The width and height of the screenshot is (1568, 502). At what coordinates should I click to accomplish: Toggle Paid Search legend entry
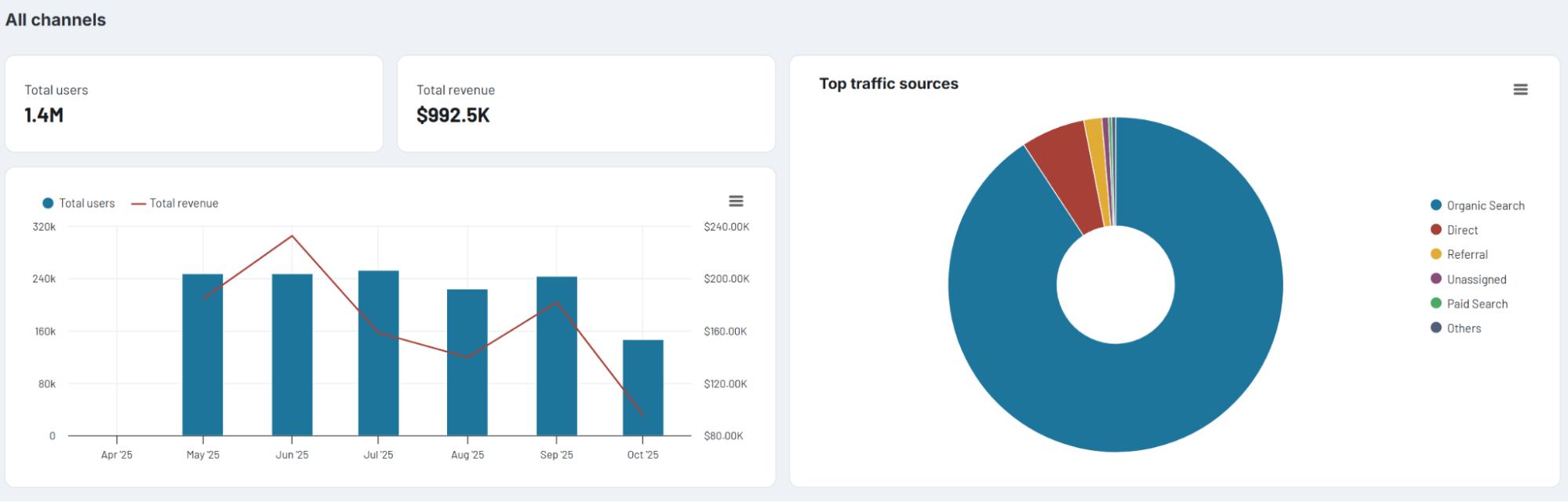(x=1469, y=304)
